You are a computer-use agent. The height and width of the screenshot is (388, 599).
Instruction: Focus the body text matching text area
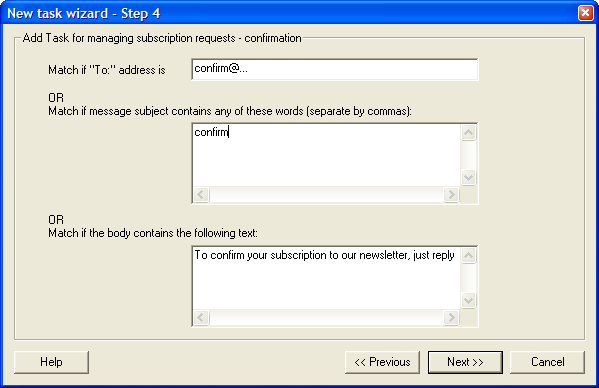coord(327,278)
